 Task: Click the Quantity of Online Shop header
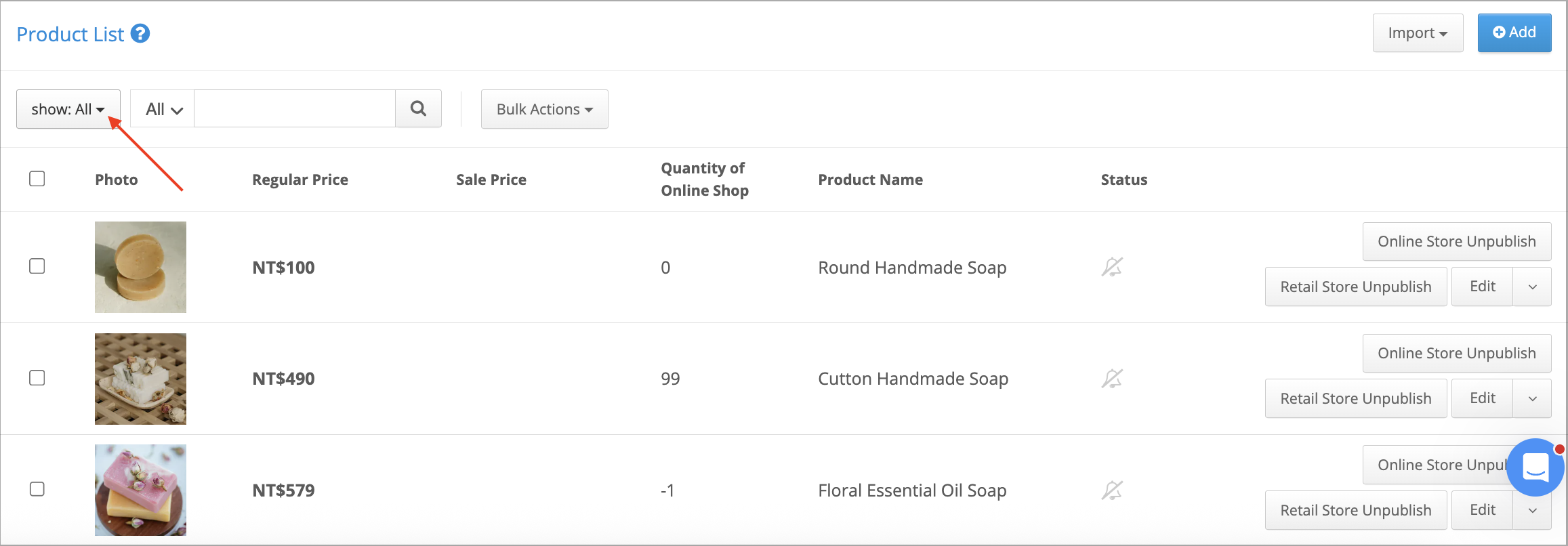point(705,180)
